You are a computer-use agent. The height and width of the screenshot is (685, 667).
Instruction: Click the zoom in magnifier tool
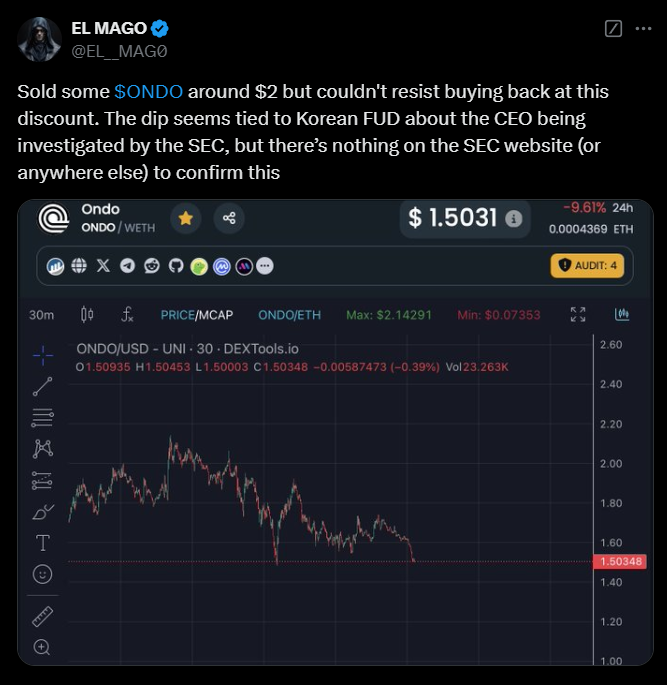pos(42,647)
